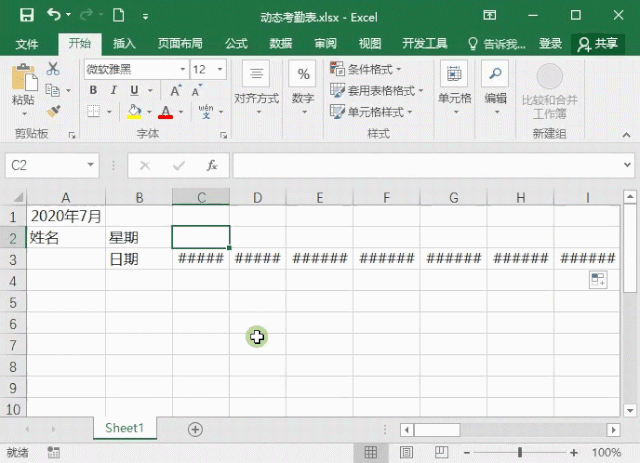The height and width of the screenshot is (463, 640).
Task: Switch to the 数据 (Data) tab
Action: pos(280,43)
